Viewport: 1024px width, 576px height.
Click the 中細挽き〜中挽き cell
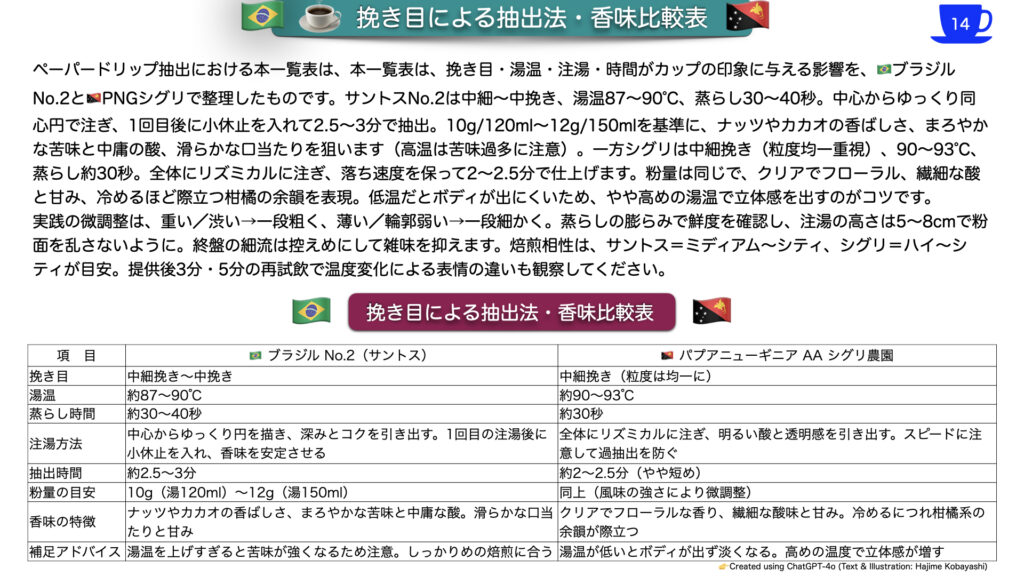pyautogui.click(x=342, y=376)
